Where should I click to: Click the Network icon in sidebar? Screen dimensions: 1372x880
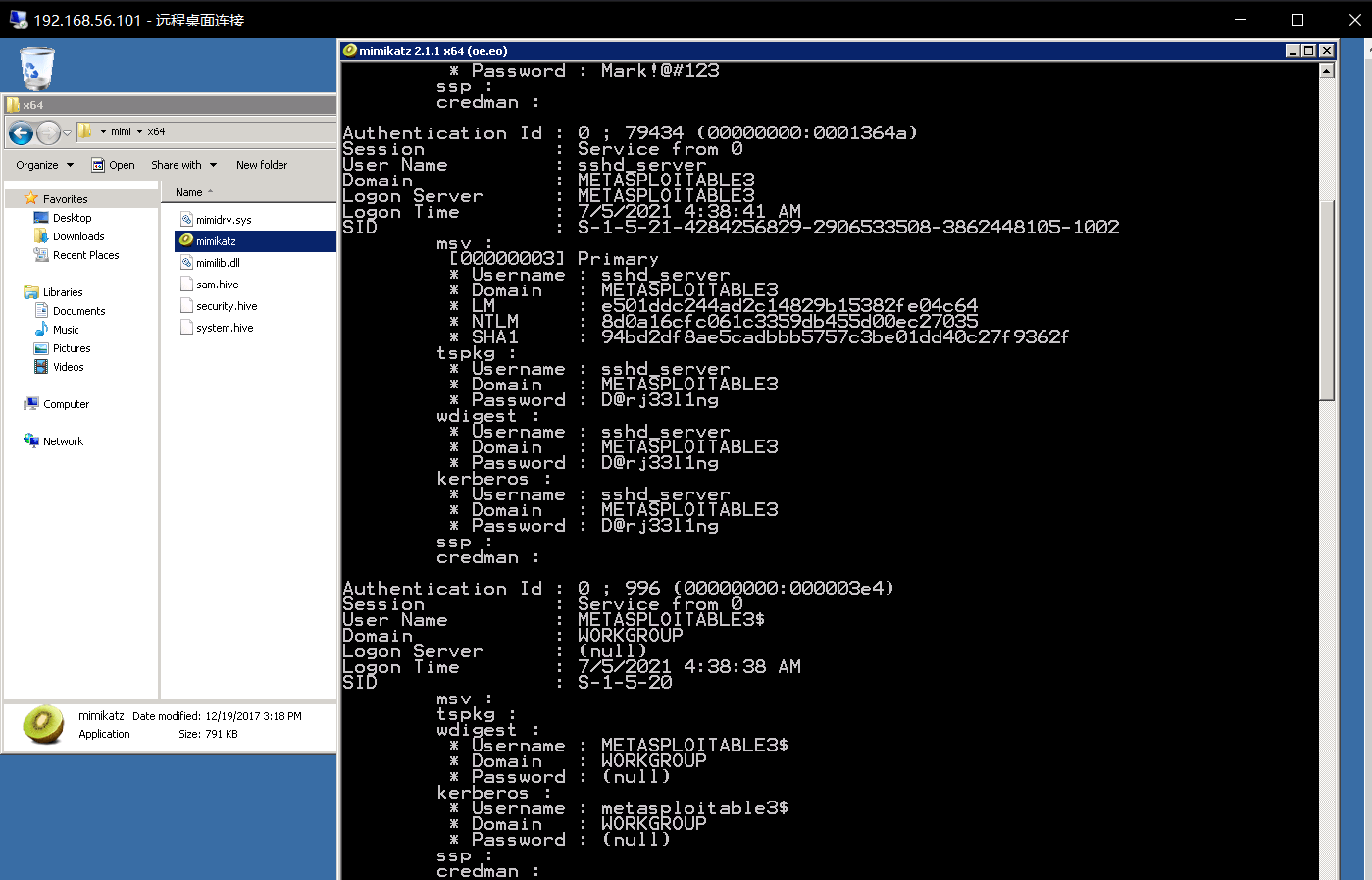pos(31,441)
